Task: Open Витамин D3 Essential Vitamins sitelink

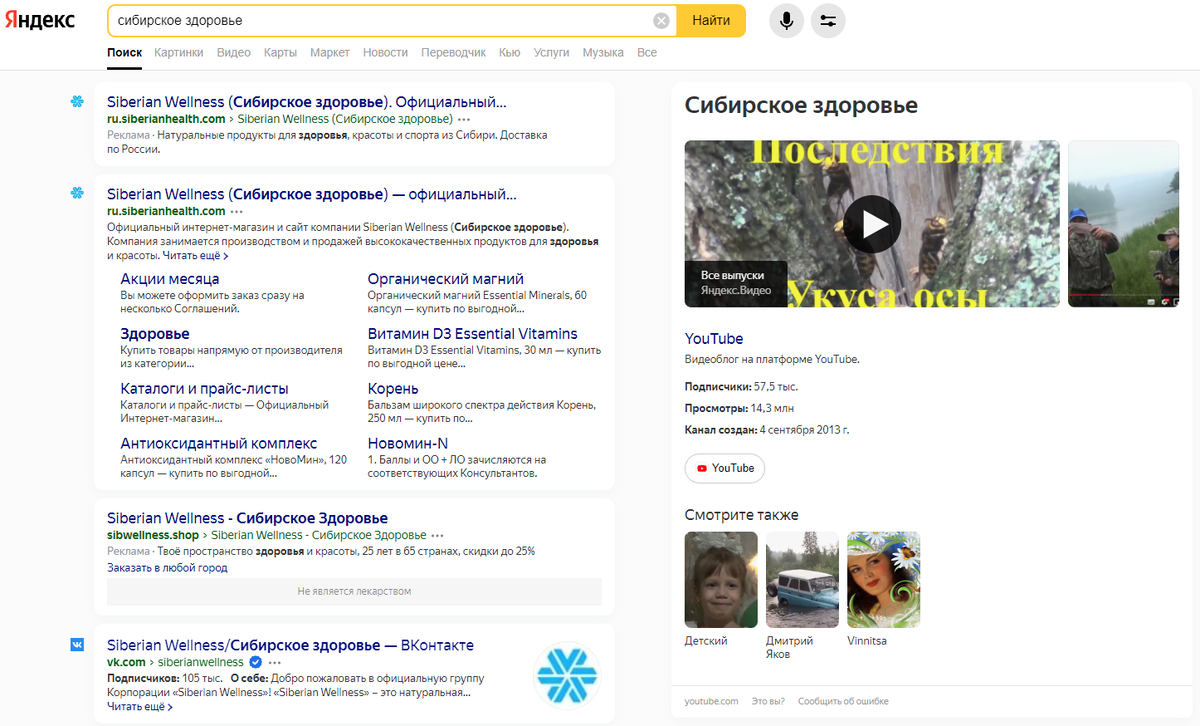Action: 473,334
